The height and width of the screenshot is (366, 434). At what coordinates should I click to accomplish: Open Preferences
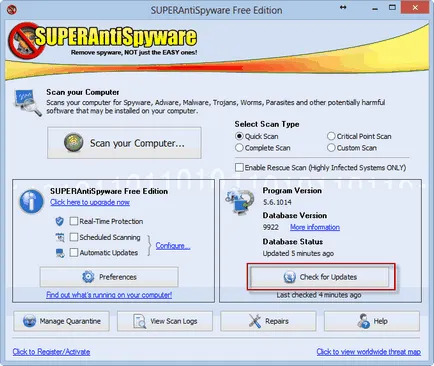[109, 277]
